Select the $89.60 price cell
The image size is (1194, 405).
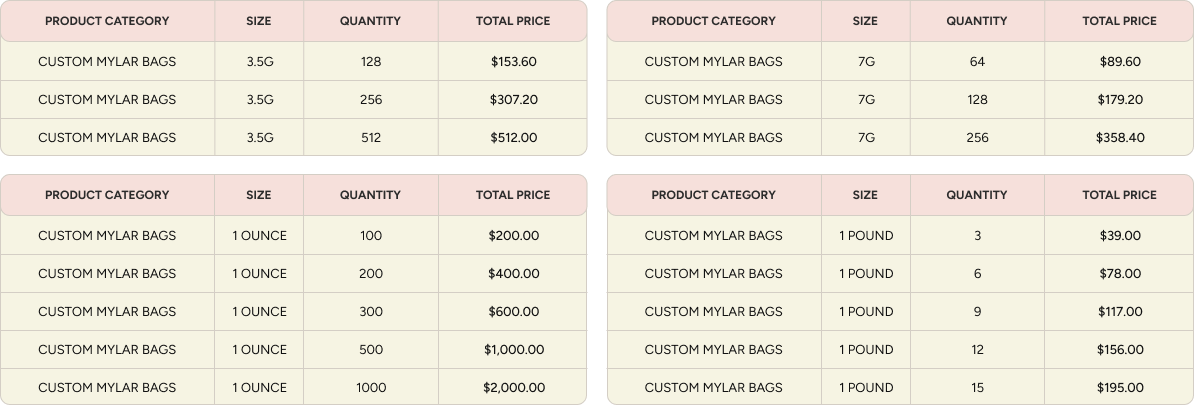click(1119, 62)
